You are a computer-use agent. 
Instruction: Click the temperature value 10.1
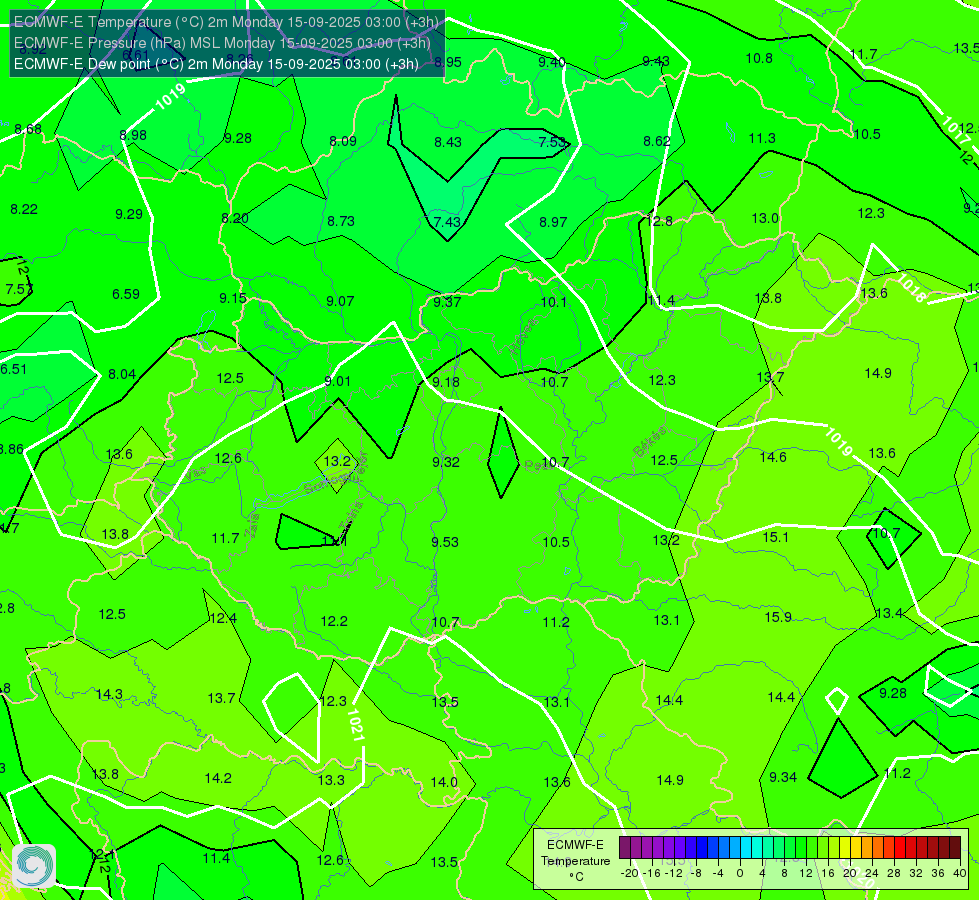click(x=554, y=302)
